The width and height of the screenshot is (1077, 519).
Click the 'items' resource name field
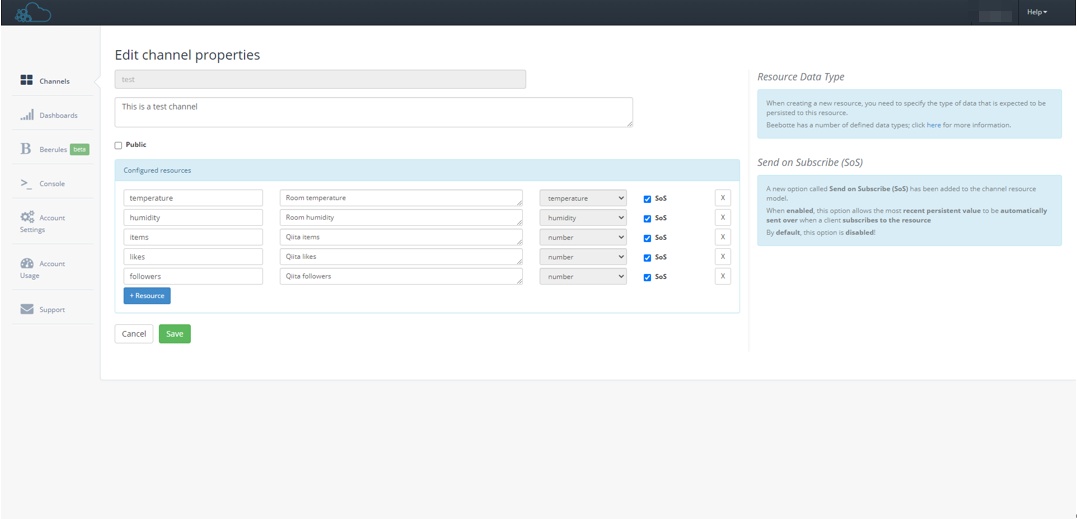[193, 237]
